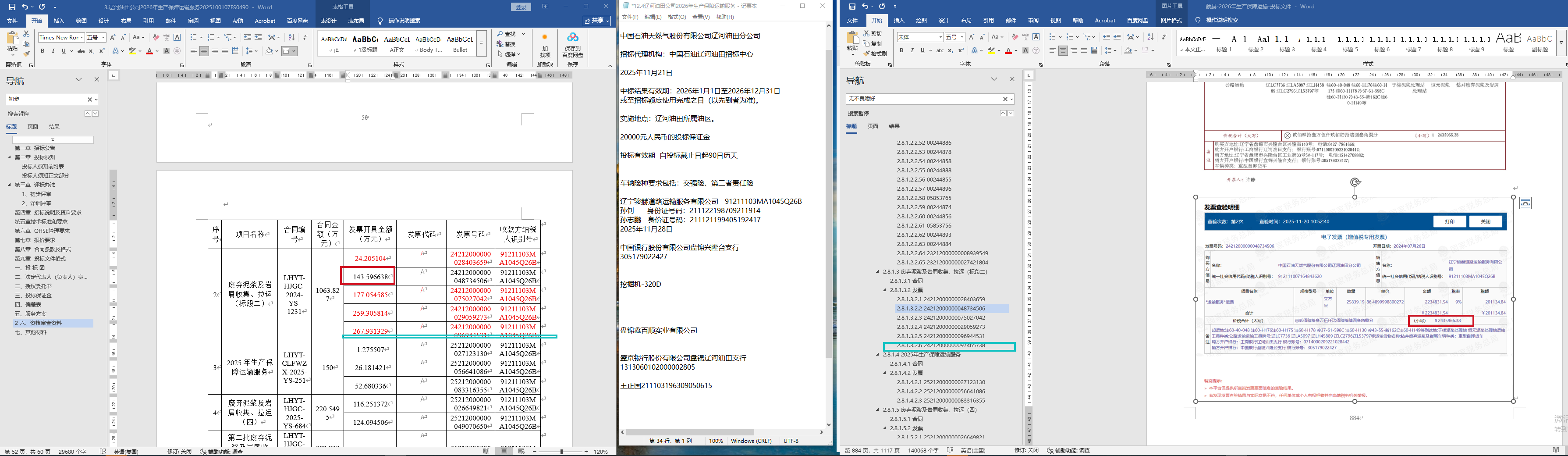The image size is (1568, 456).
Task: Toggle Align Left in the left Word window
Action: [x=194, y=51]
